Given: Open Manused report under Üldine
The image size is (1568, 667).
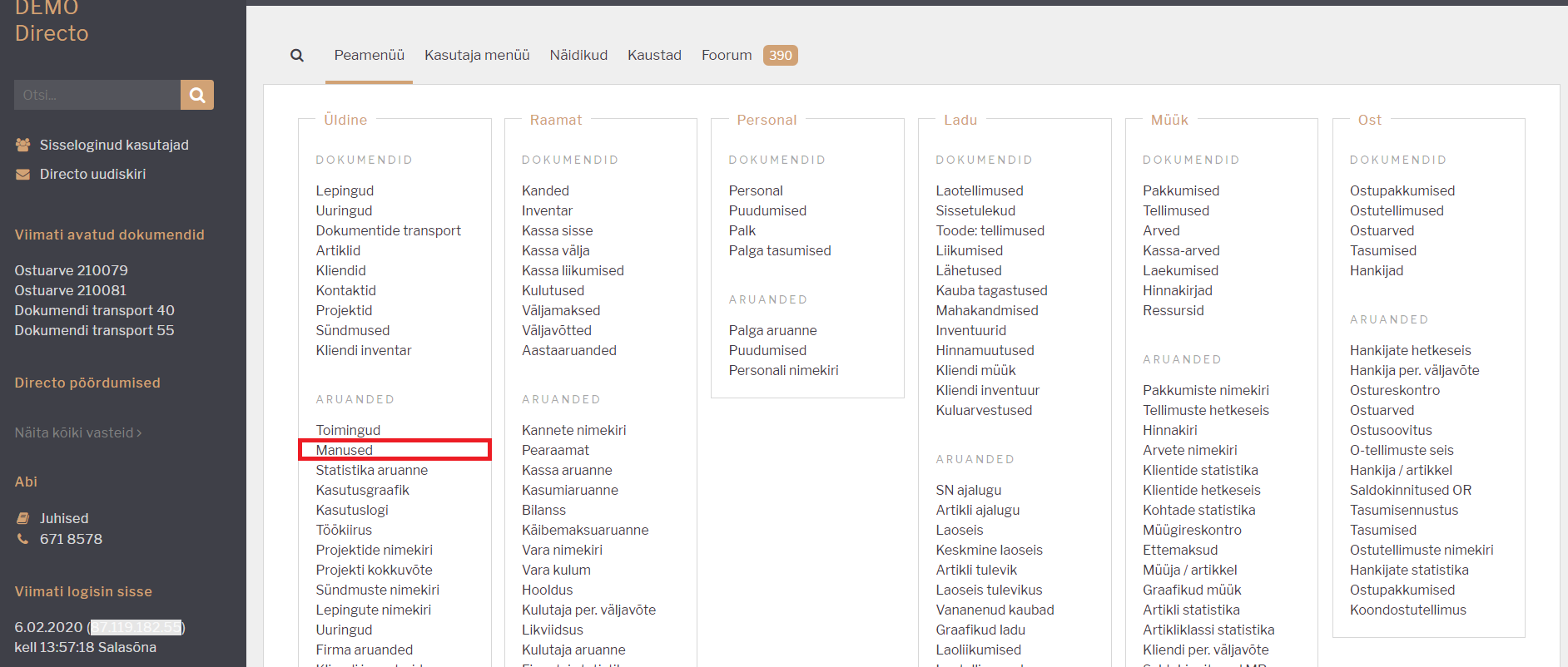Looking at the screenshot, I should pos(344,450).
